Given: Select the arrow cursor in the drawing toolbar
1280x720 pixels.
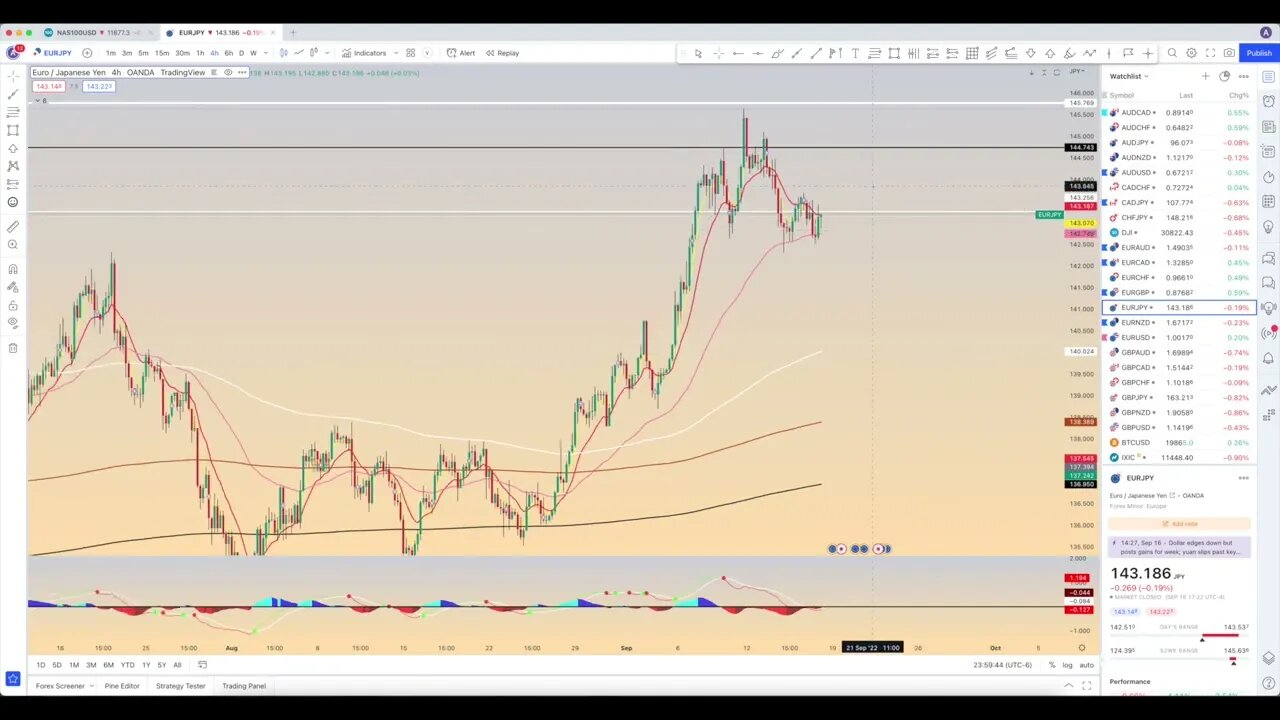Looking at the screenshot, I should 698,53.
